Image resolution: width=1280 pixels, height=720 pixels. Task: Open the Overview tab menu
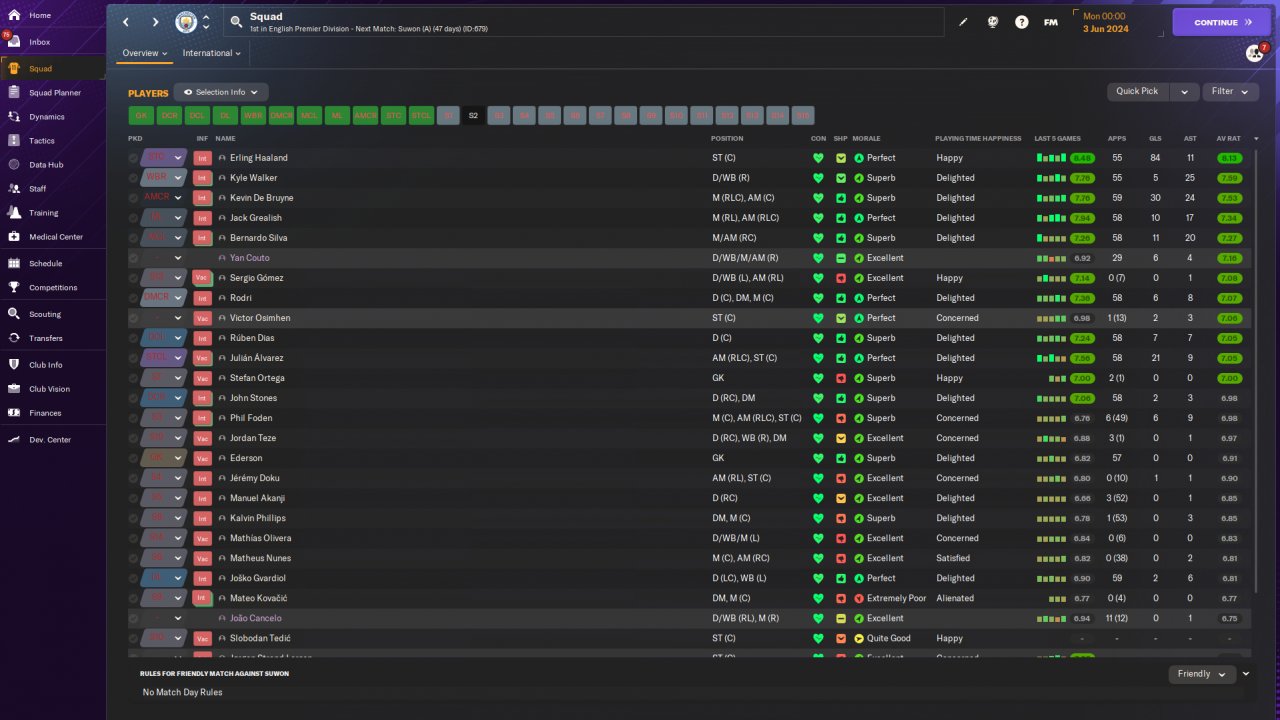[145, 53]
